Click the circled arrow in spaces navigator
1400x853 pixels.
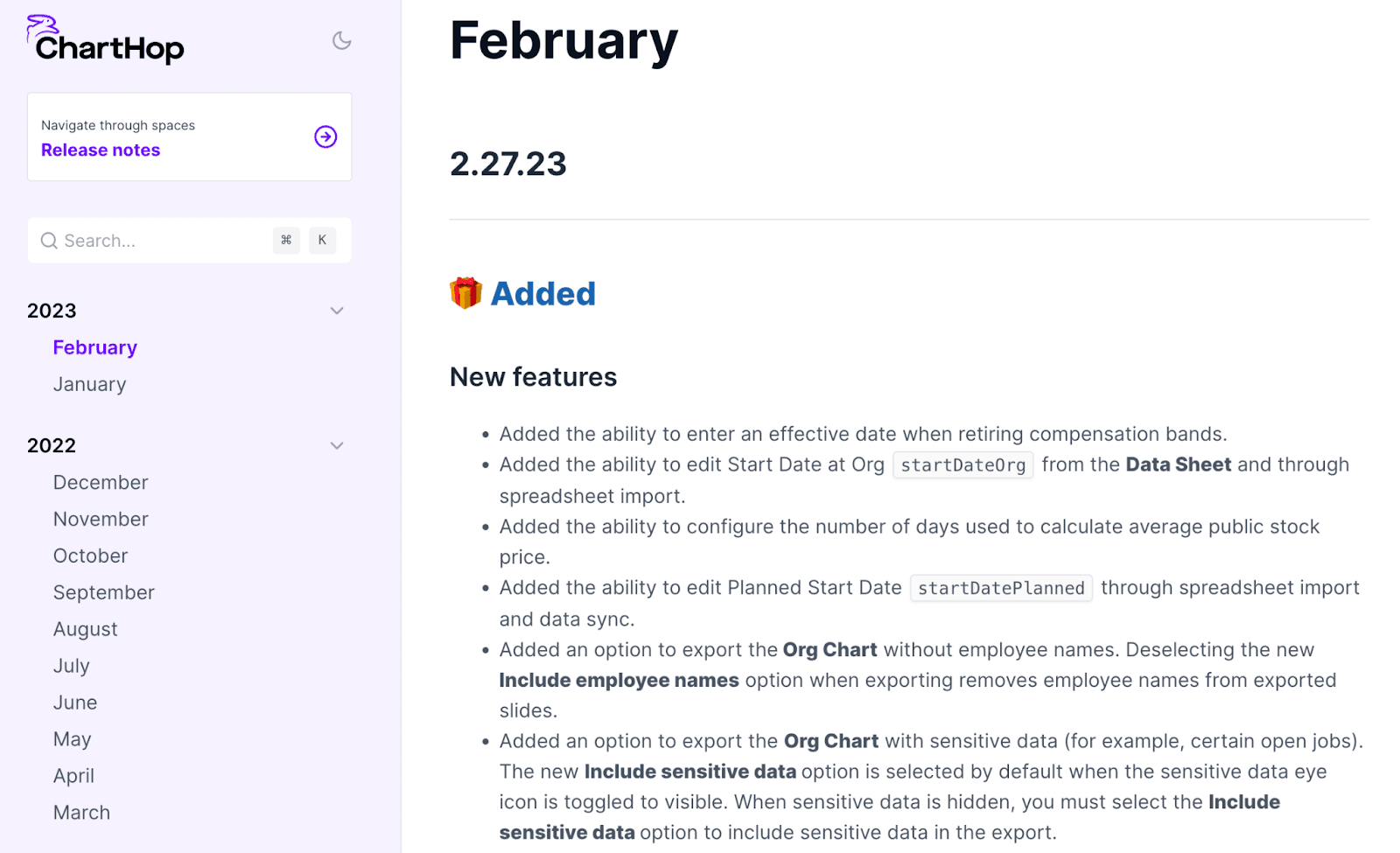tap(325, 136)
